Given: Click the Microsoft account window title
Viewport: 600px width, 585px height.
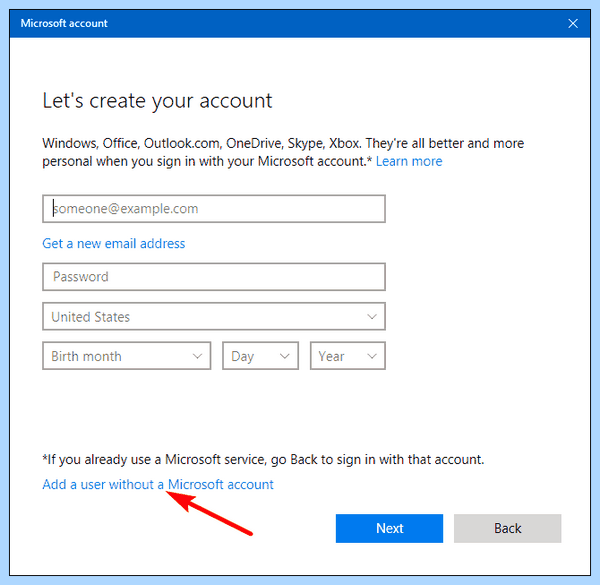Looking at the screenshot, I should pos(64,23).
